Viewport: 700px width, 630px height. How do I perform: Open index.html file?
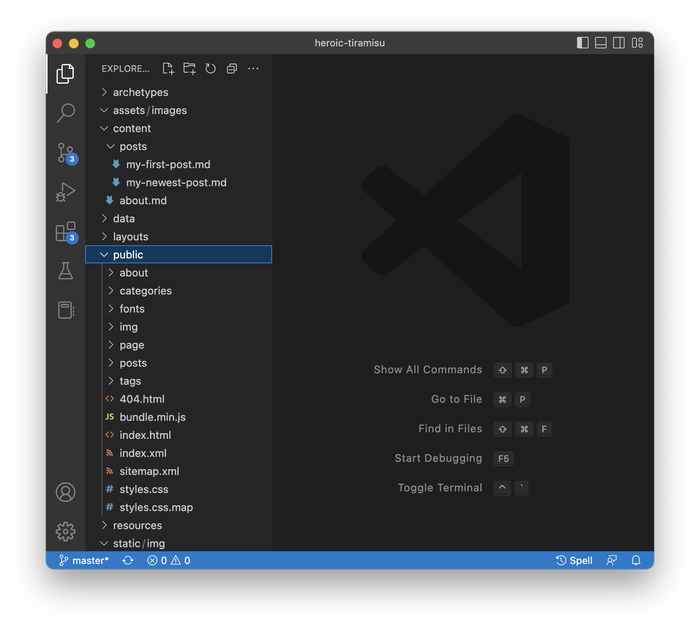[x=179, y=435]
